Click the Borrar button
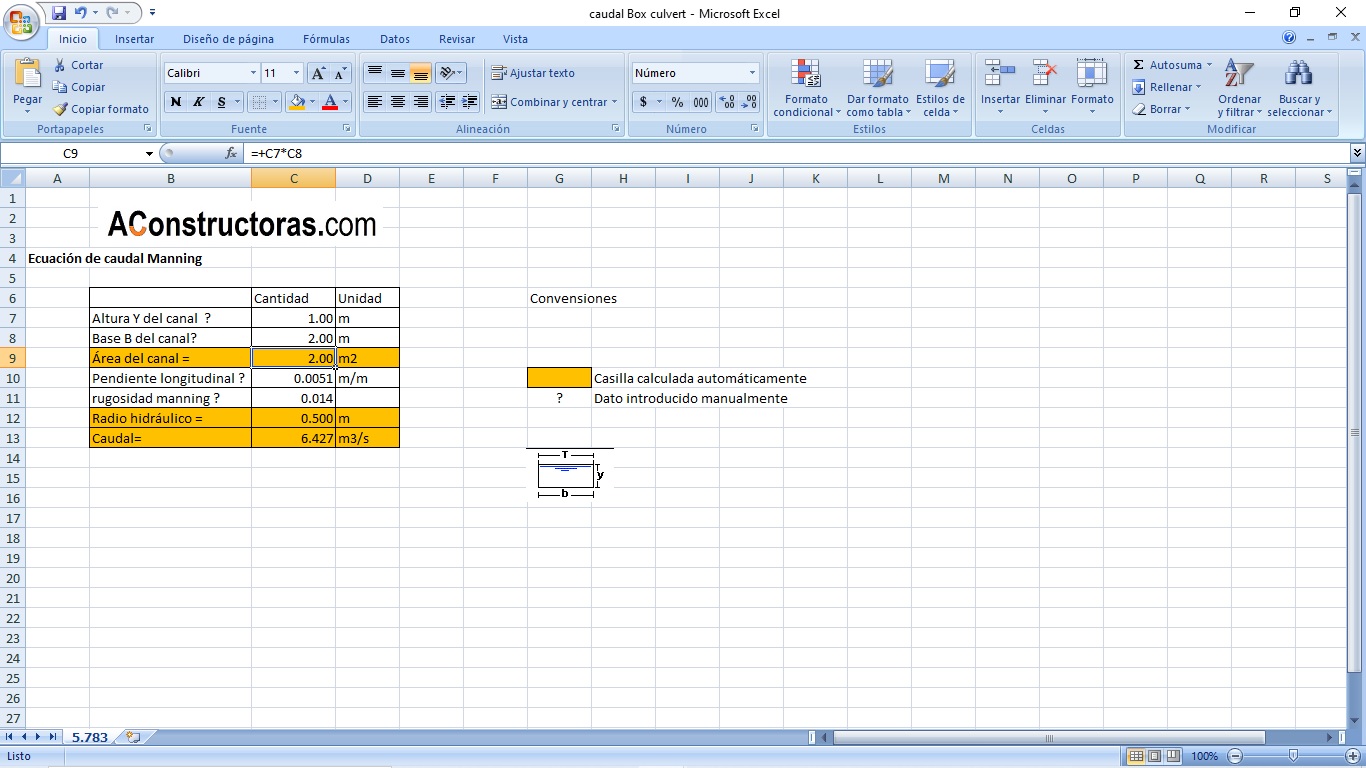 pos(1160,109)
